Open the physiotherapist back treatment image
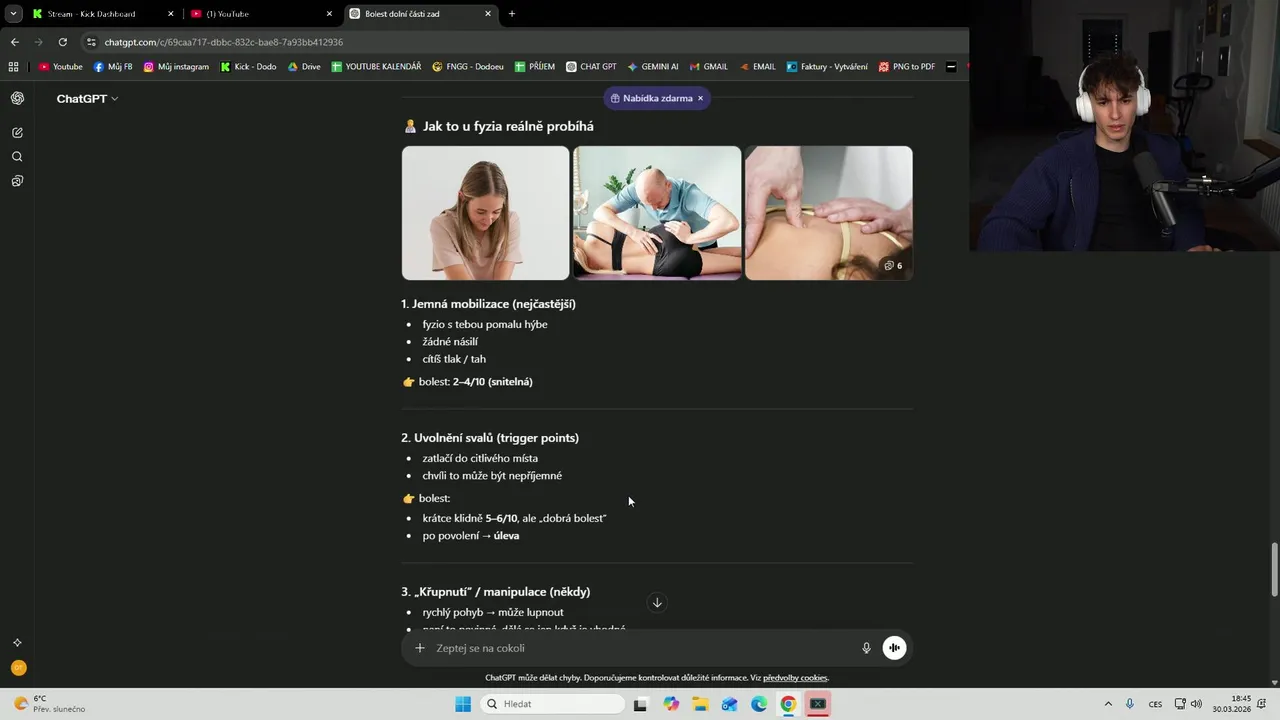1280x720 pixels. click(657, 213)
